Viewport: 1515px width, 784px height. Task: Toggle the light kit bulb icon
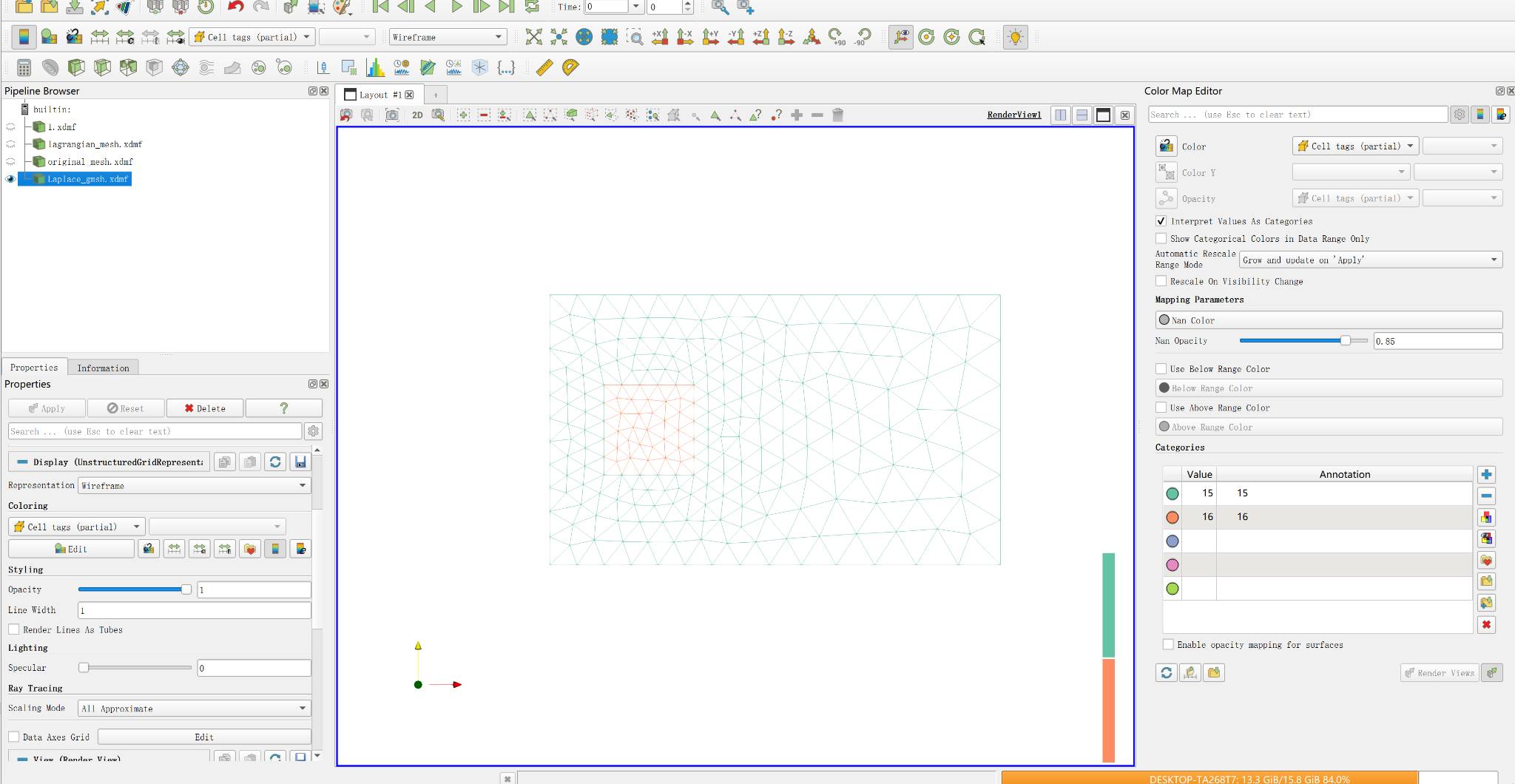(1016, 37)
